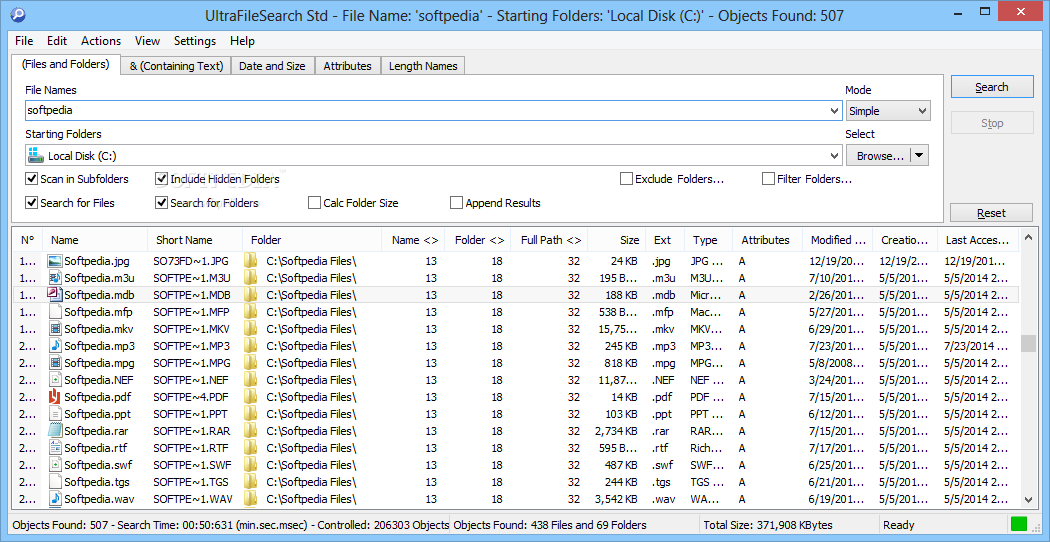Click the Softpedia.mp3 audio file icon
Screen dimensions: 1050x542
tap(55, 346)
